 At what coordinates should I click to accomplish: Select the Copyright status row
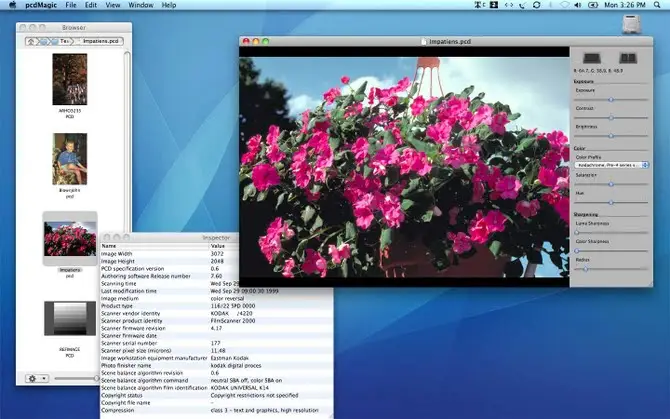coord(216,395)
